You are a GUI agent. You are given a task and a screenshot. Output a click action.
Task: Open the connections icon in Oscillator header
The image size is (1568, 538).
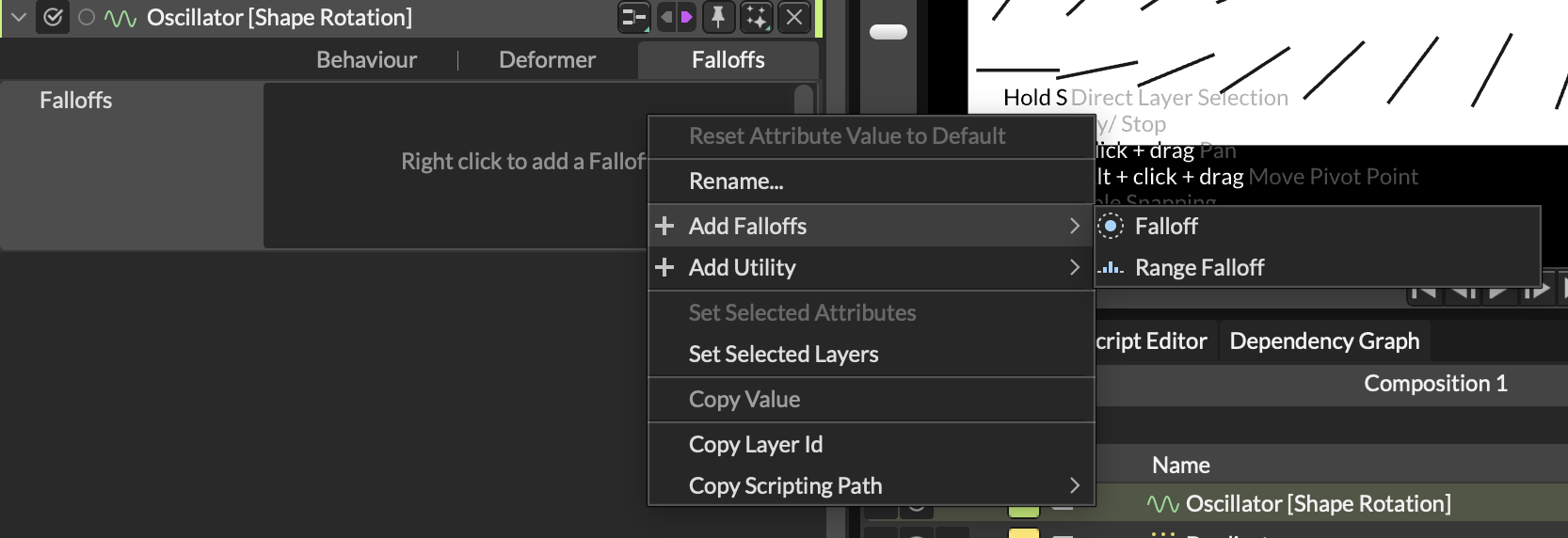(633, 17)
